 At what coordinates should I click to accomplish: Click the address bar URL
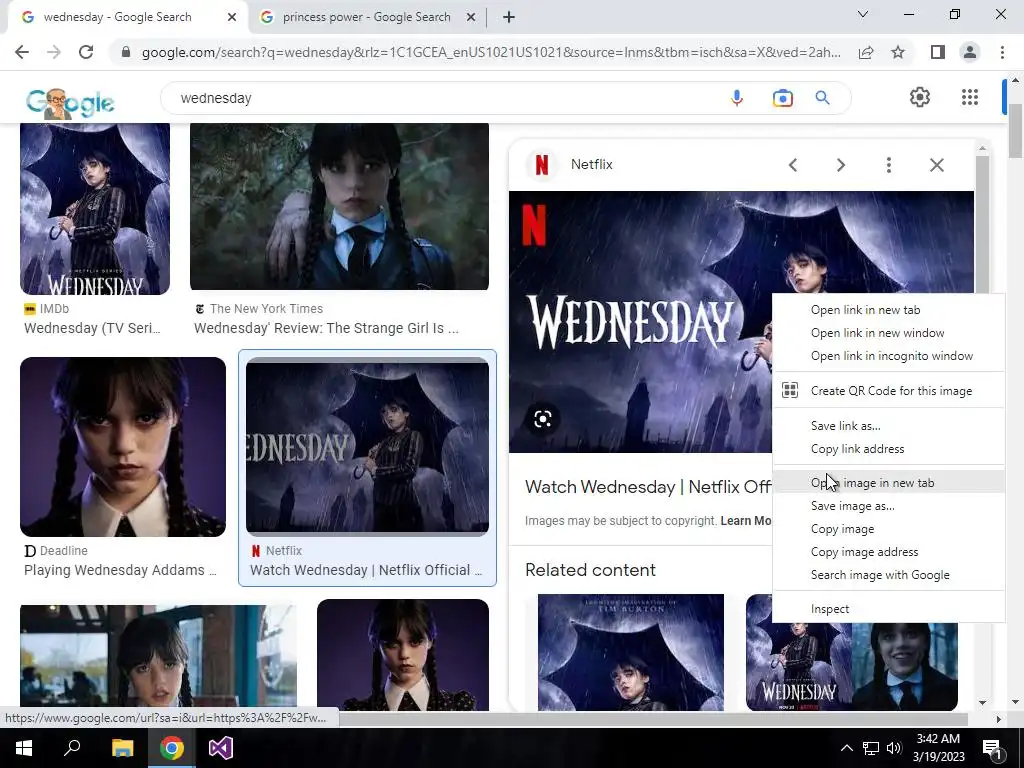pos(491,52)
